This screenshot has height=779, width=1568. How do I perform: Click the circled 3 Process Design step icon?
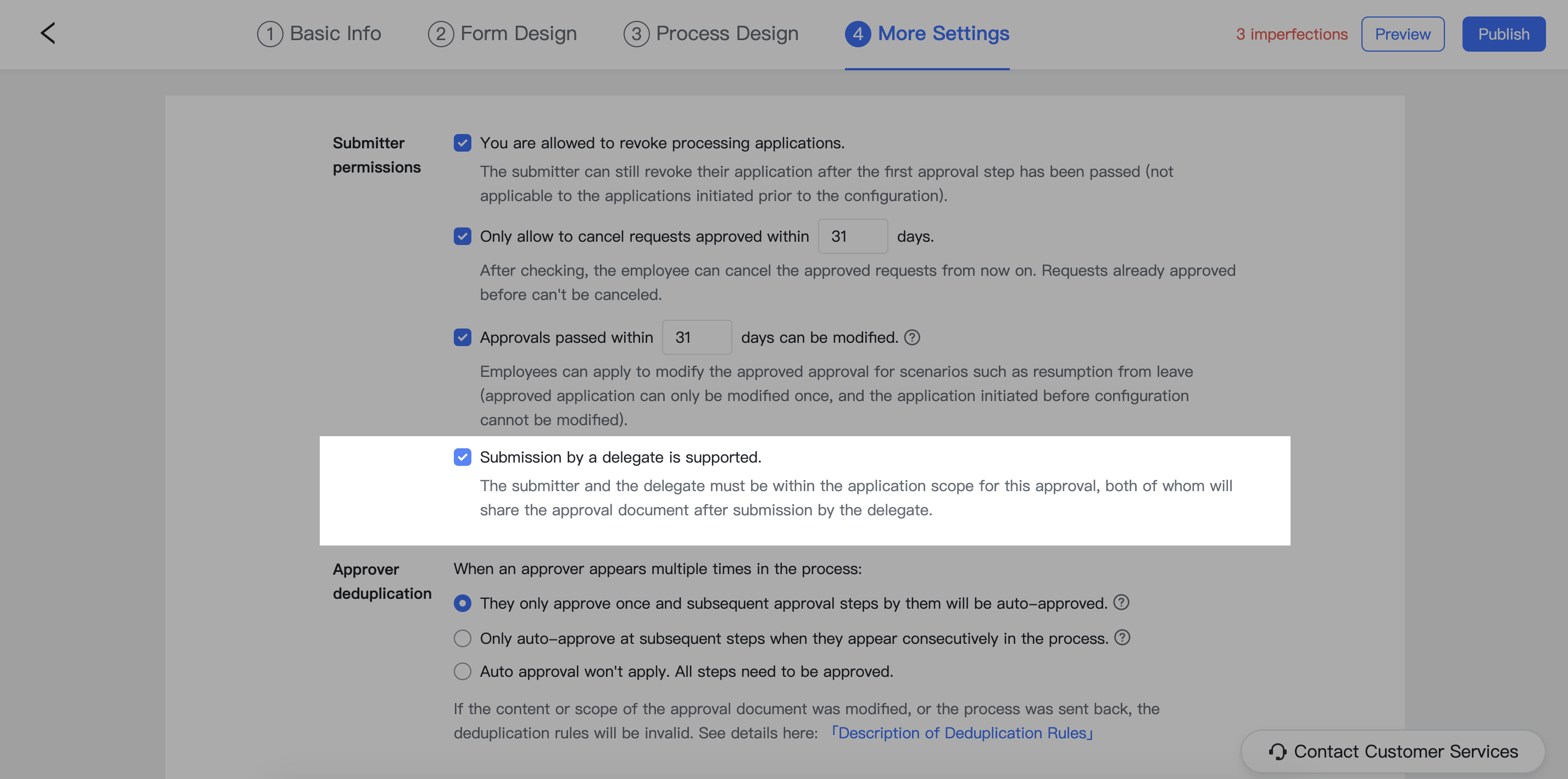click(636, 34)
